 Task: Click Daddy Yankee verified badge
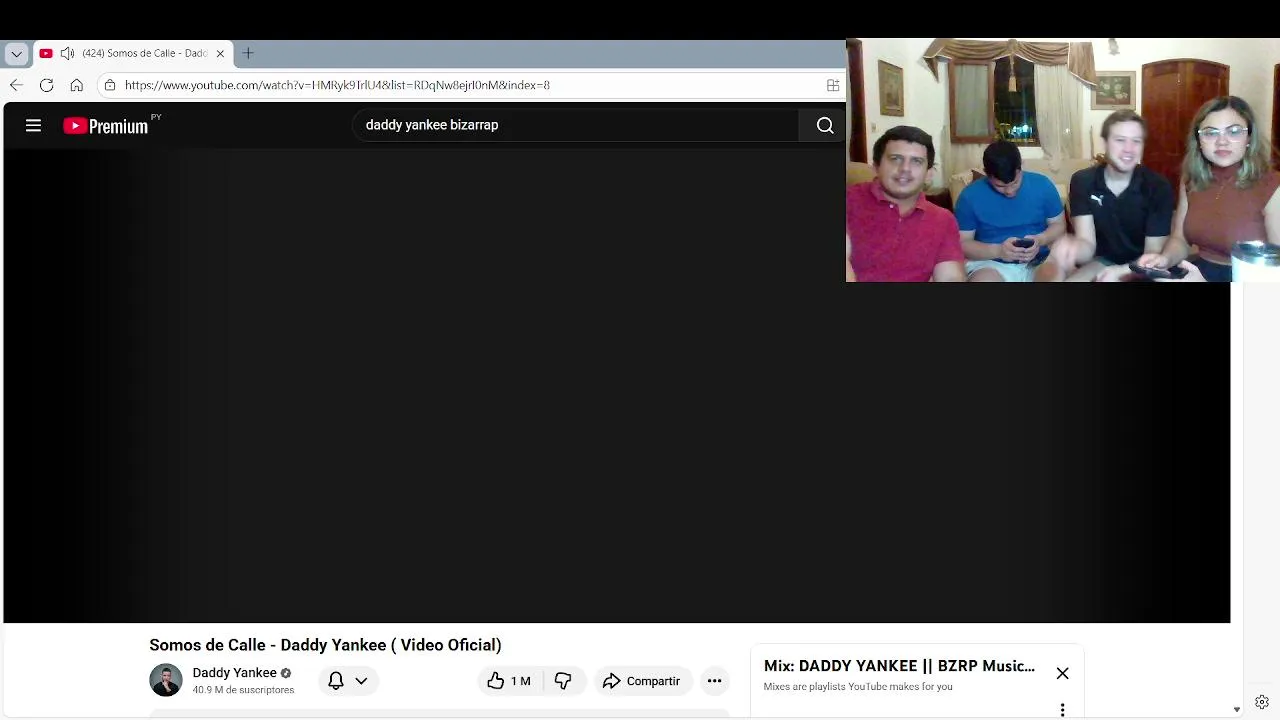coord(286,673)
